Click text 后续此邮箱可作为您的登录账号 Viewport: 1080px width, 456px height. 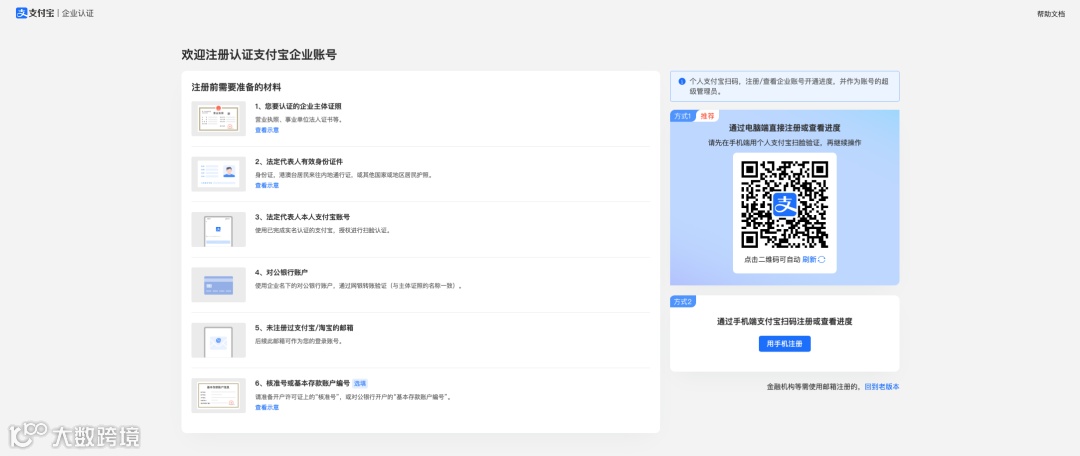pos(299,341)
